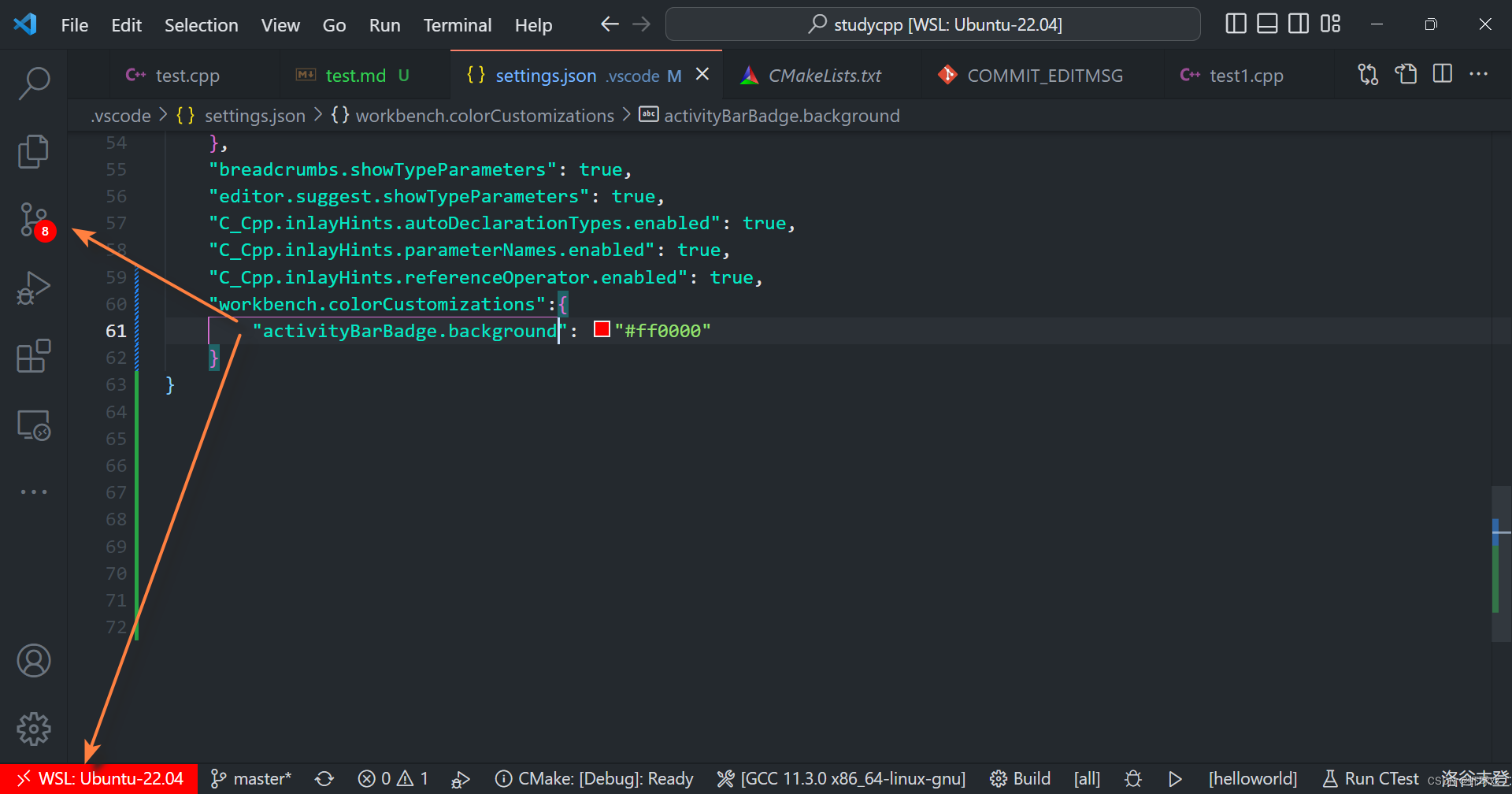The image size is (1512, 794).
Task: Open the File menu
Action: point(75,25)
